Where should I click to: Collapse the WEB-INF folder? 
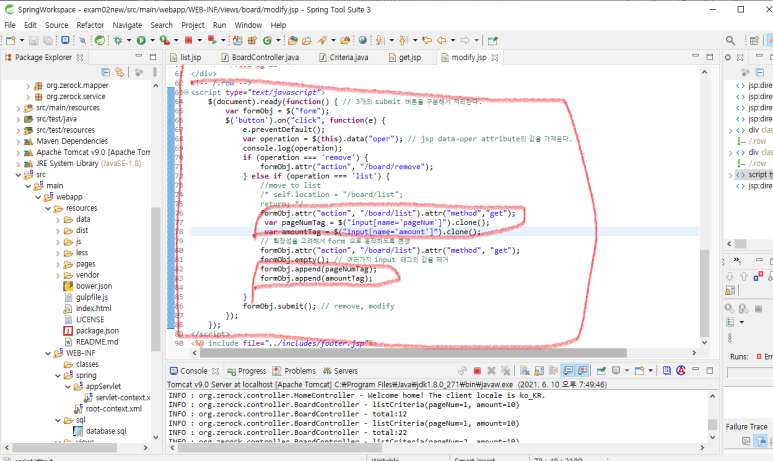[48, 354]
